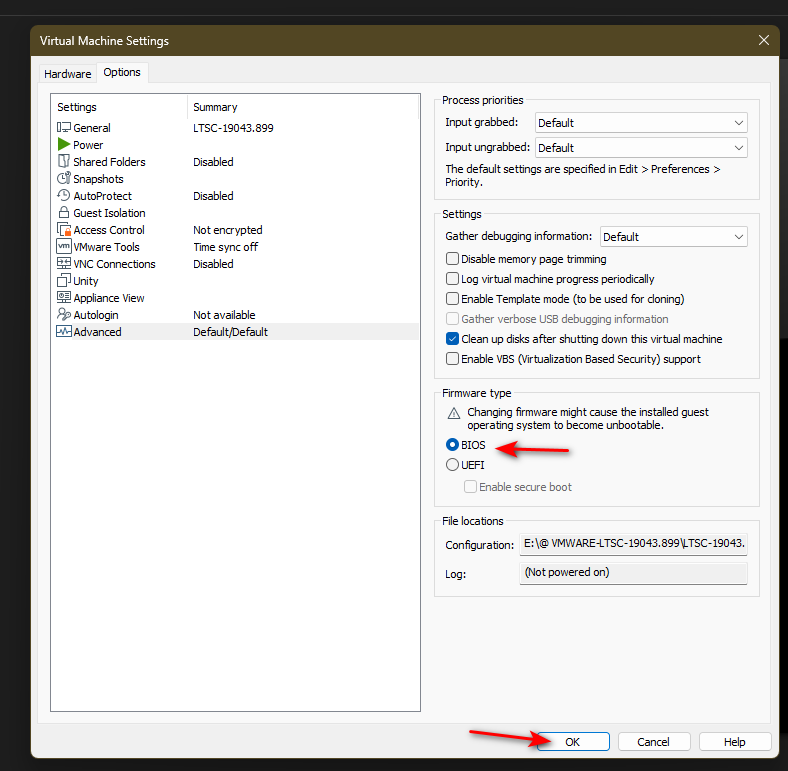
Task: Click the Snapshots clock icon
Action: (64, 178)
